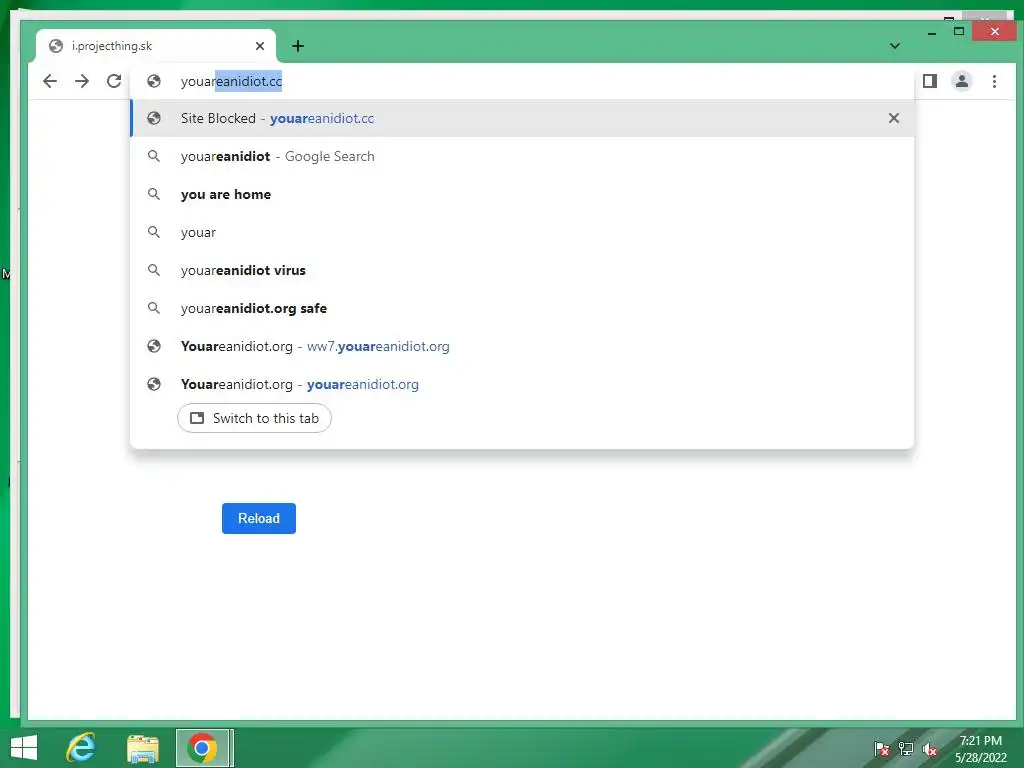Image resolution: width=1024 pixels, height=768 pixels.
Task: Open the clock showing 7:21 PM
Action: coord(980,748)
